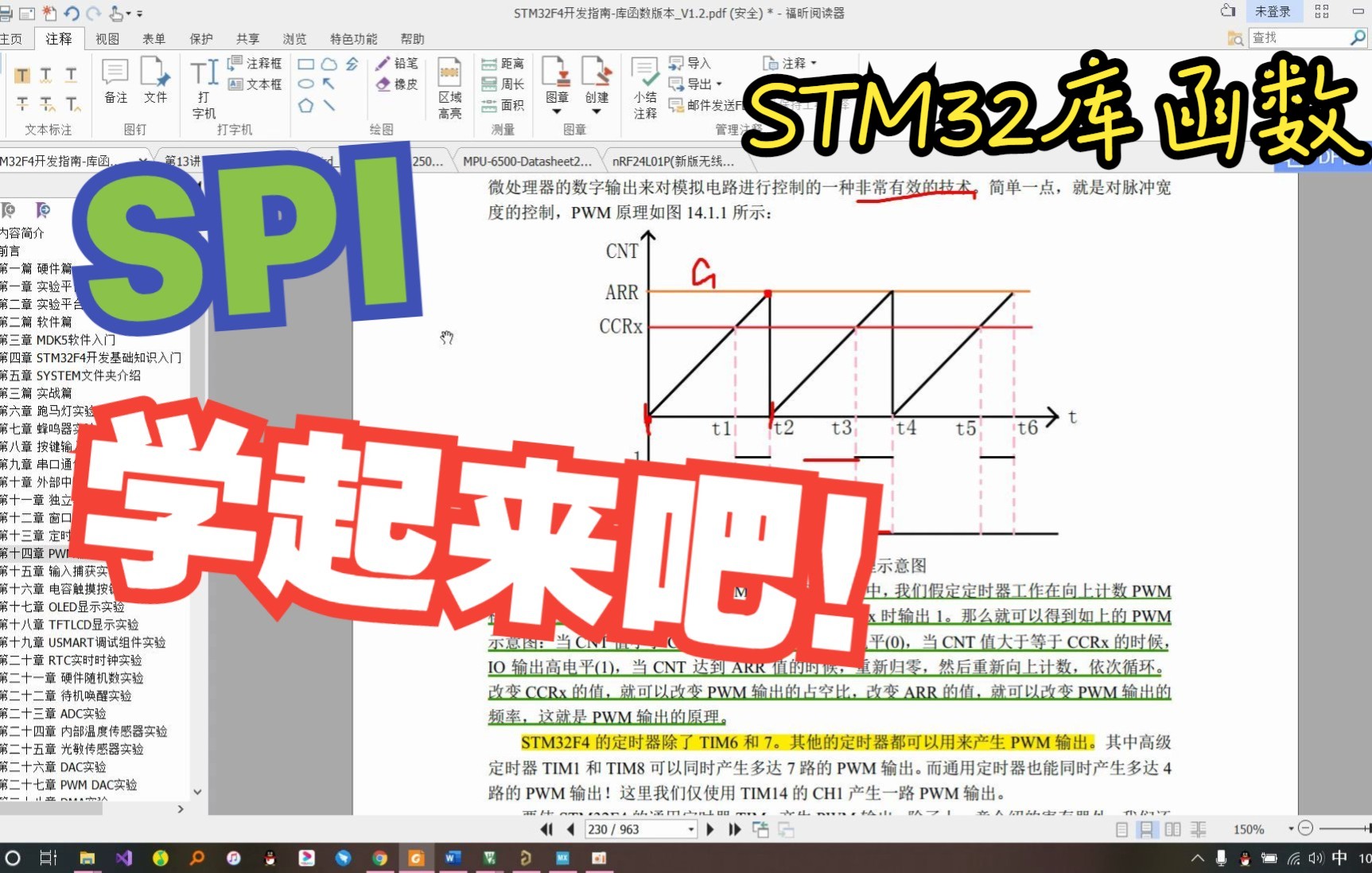Choose the Line drawing tool
The width and height of the screenshot is (1372, 873).
pos(328,104)
